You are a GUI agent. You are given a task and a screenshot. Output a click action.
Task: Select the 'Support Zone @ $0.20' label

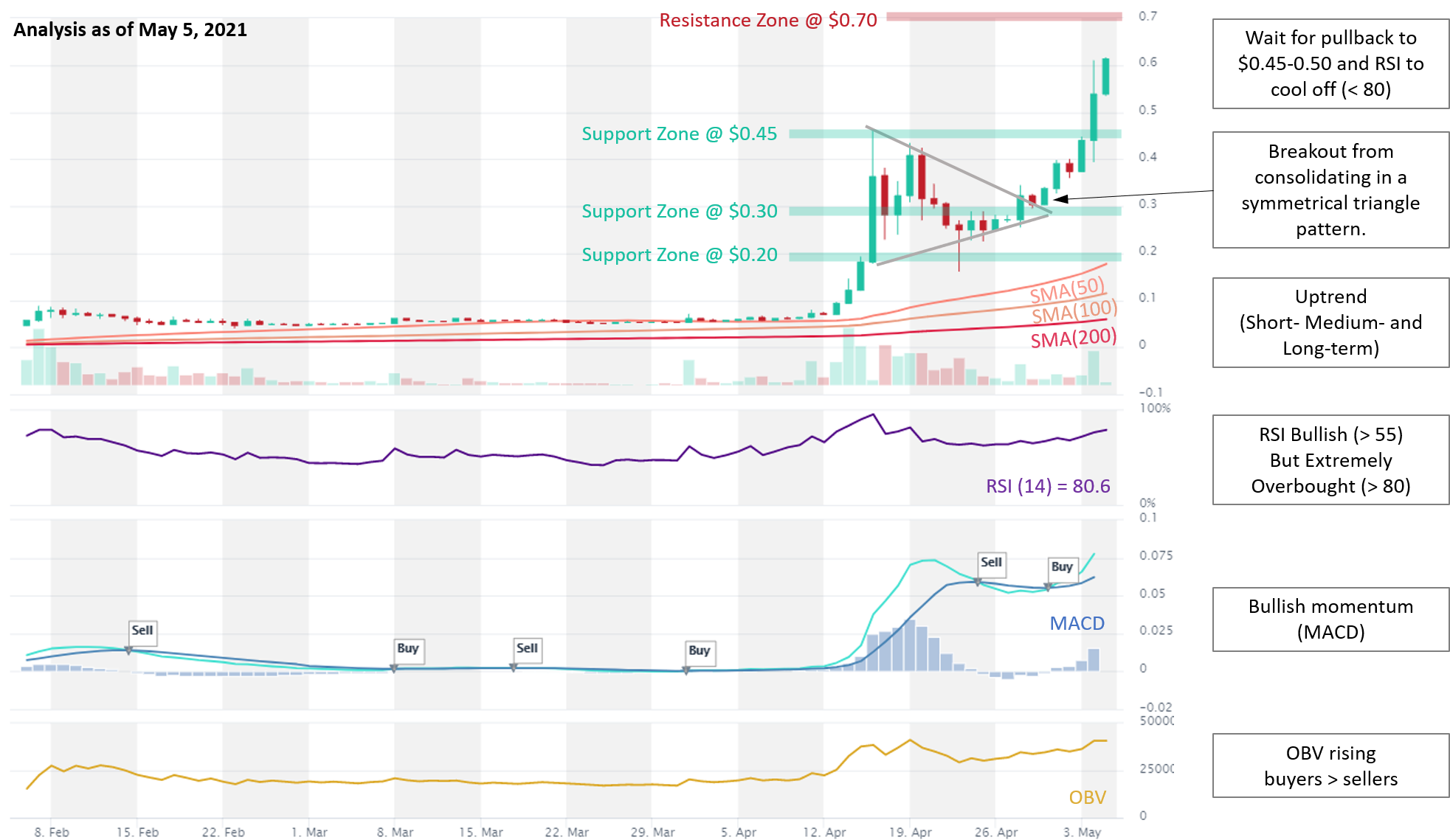point(679,254)
